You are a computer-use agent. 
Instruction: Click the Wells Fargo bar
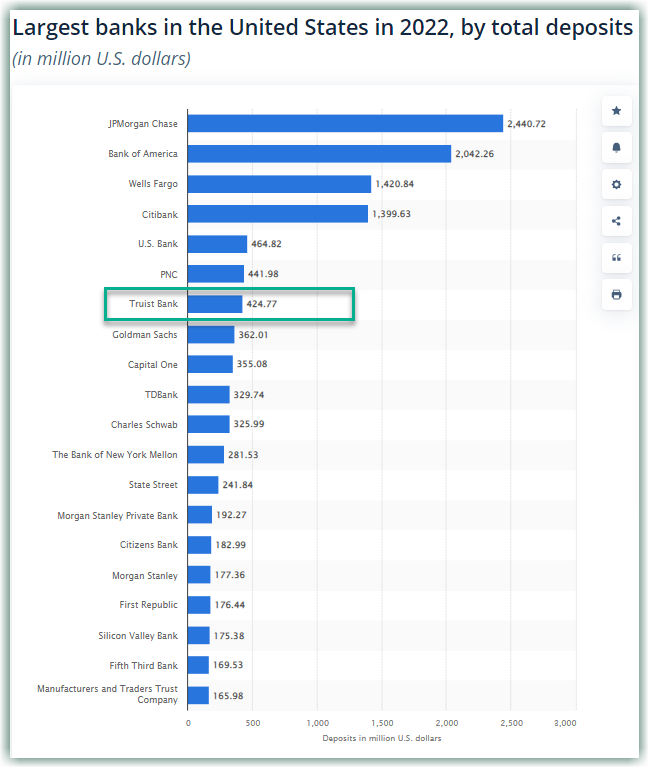click(x=279, y=184)
